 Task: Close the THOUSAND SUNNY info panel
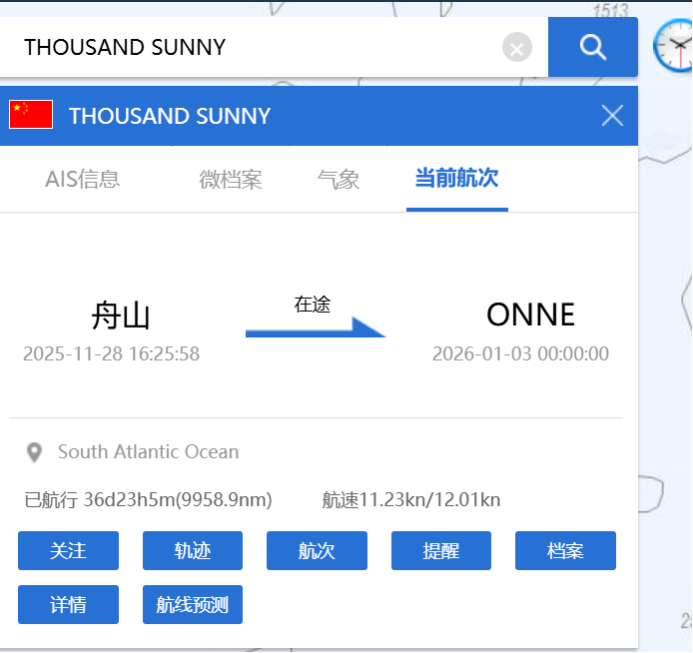point(612,116)
